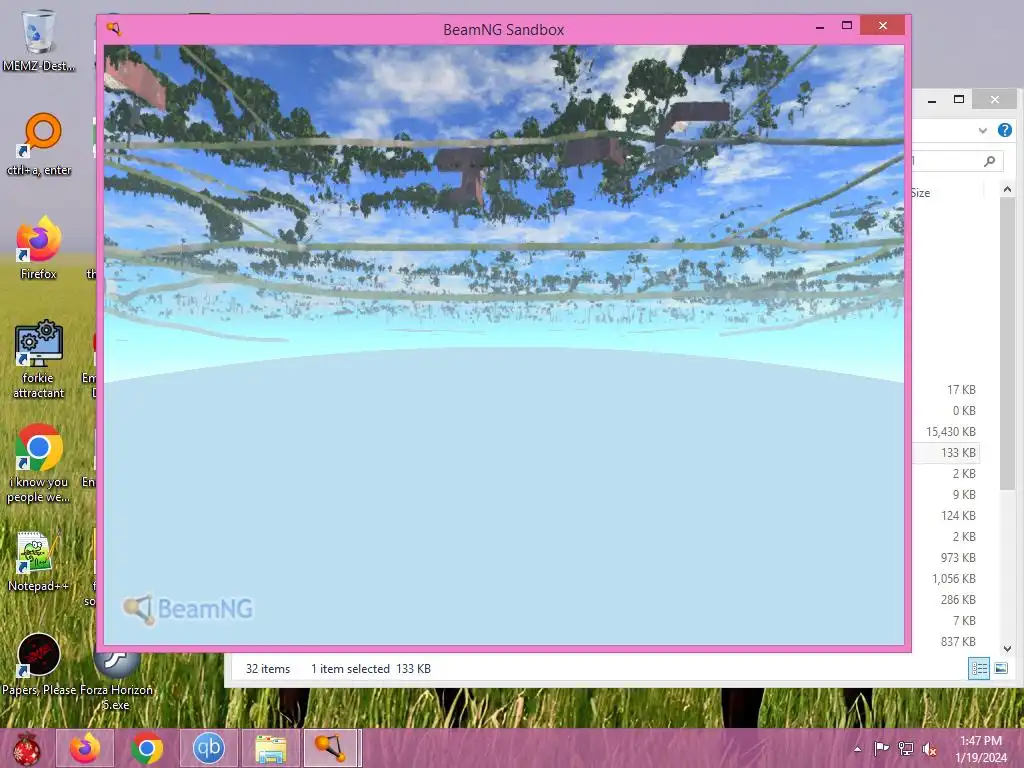Click the Start button ornament on taskbar
The image size is (1024, 768).
coord(27,748)
